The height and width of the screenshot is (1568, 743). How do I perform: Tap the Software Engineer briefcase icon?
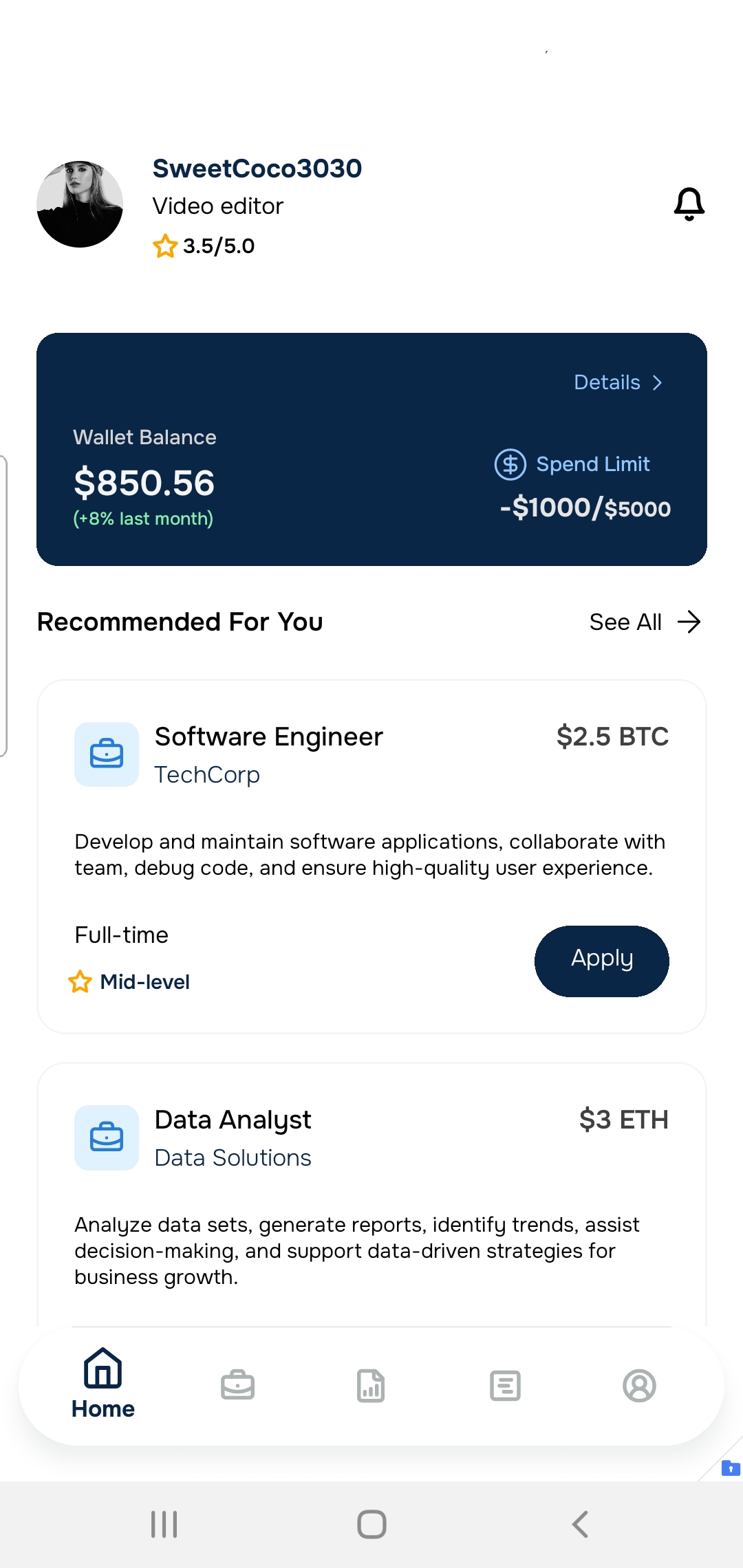click(107, 754)
